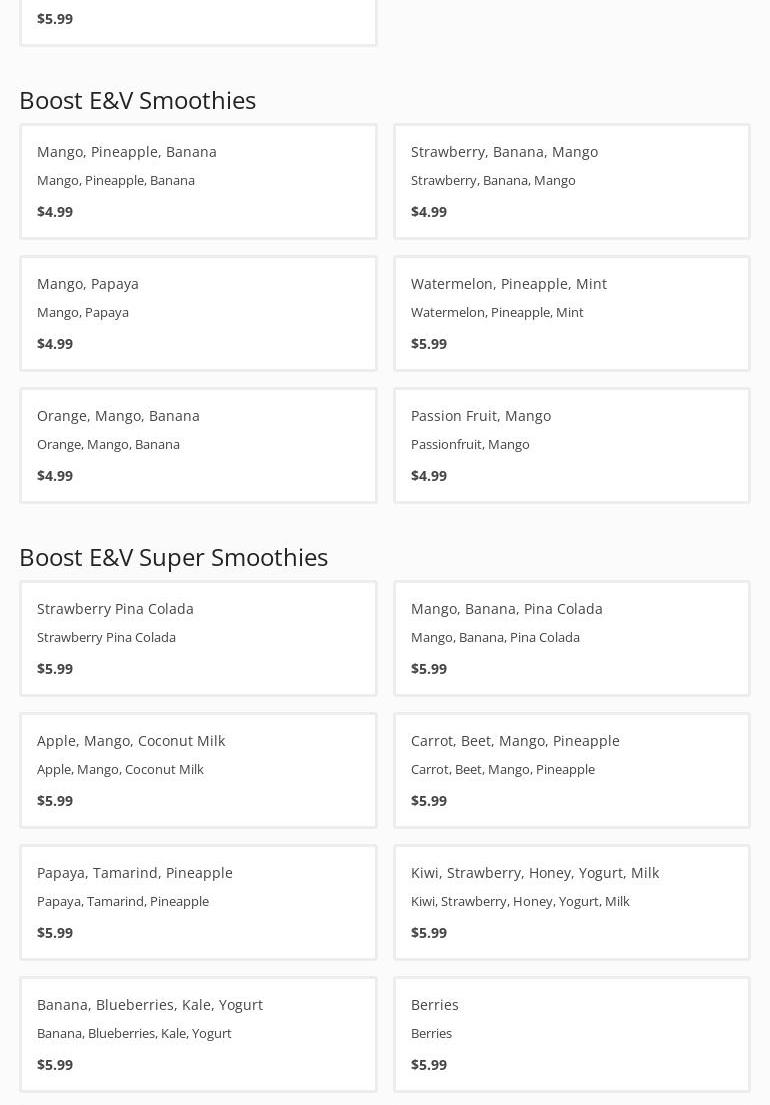Select Kiwi, Strawberry, Honey, Yogurt, Milk smoothie

pyautogui.click(x=572, y=902)
